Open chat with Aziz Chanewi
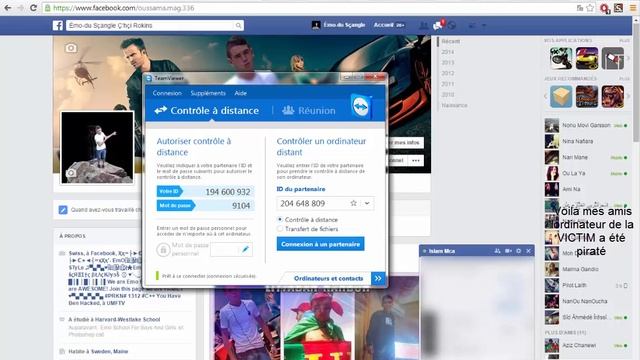Screen dimensions: 640x360 coord(586,345)
